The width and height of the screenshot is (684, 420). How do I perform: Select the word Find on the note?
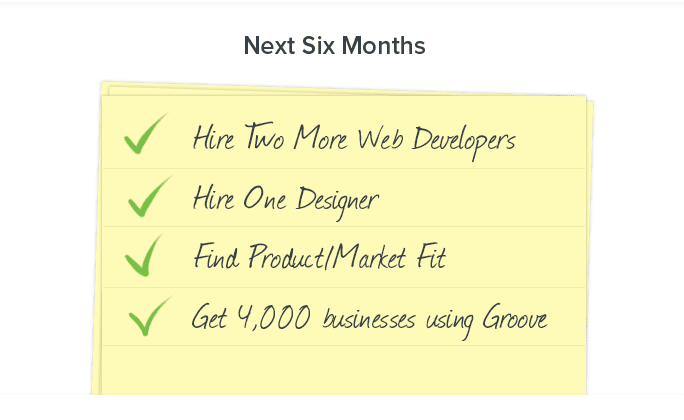click(213, 257)
